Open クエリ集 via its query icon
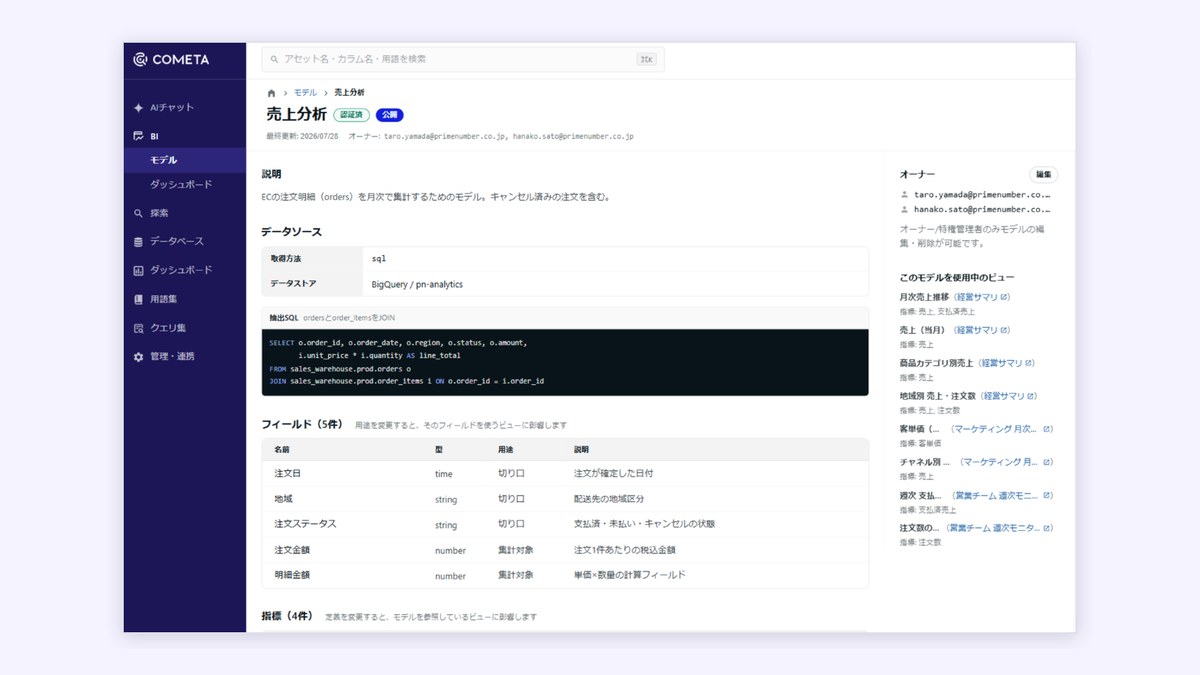 click(139, 328)
